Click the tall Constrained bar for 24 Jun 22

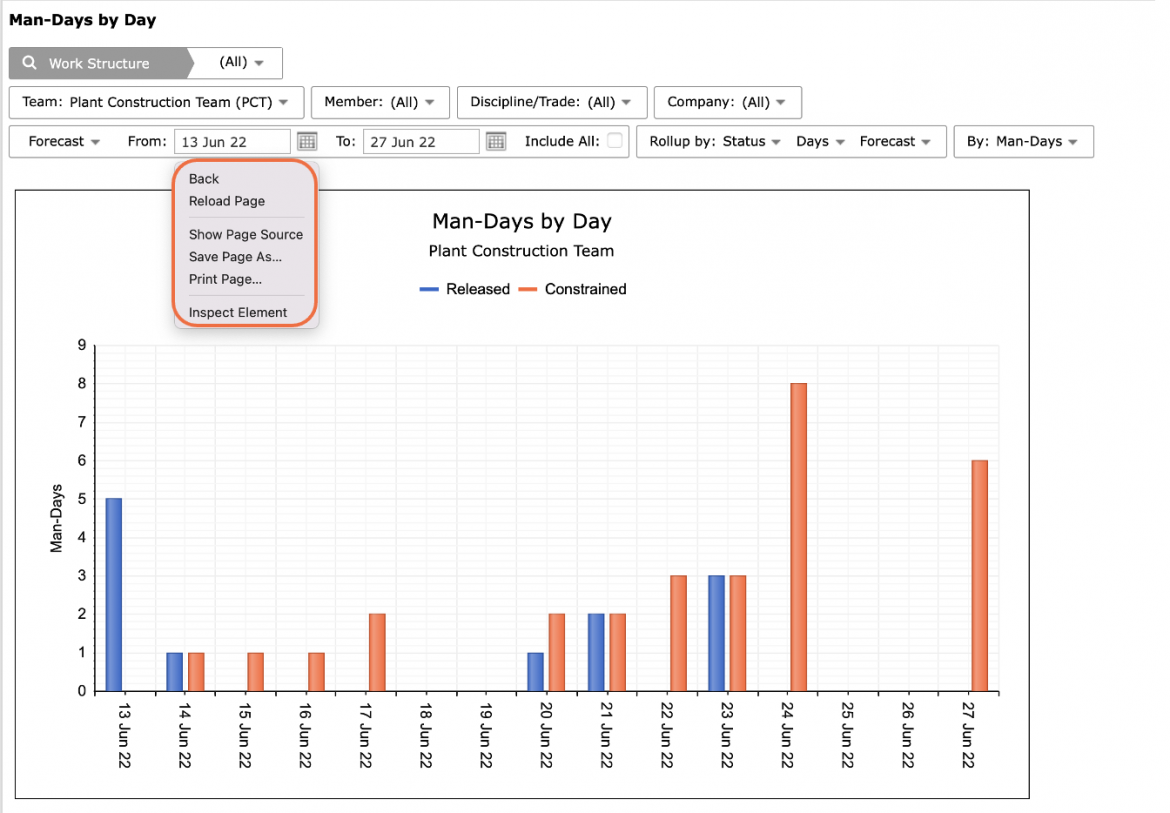click(x=798, y=537)
